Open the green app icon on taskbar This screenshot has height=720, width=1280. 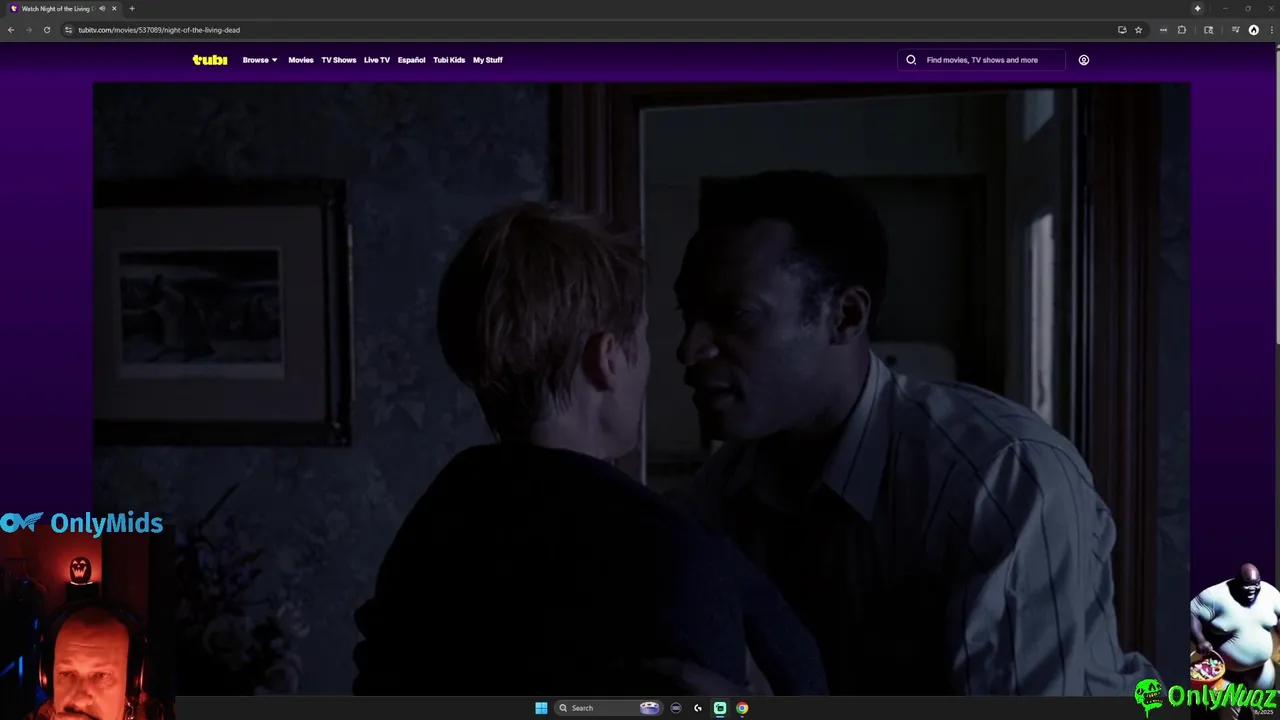720,708
